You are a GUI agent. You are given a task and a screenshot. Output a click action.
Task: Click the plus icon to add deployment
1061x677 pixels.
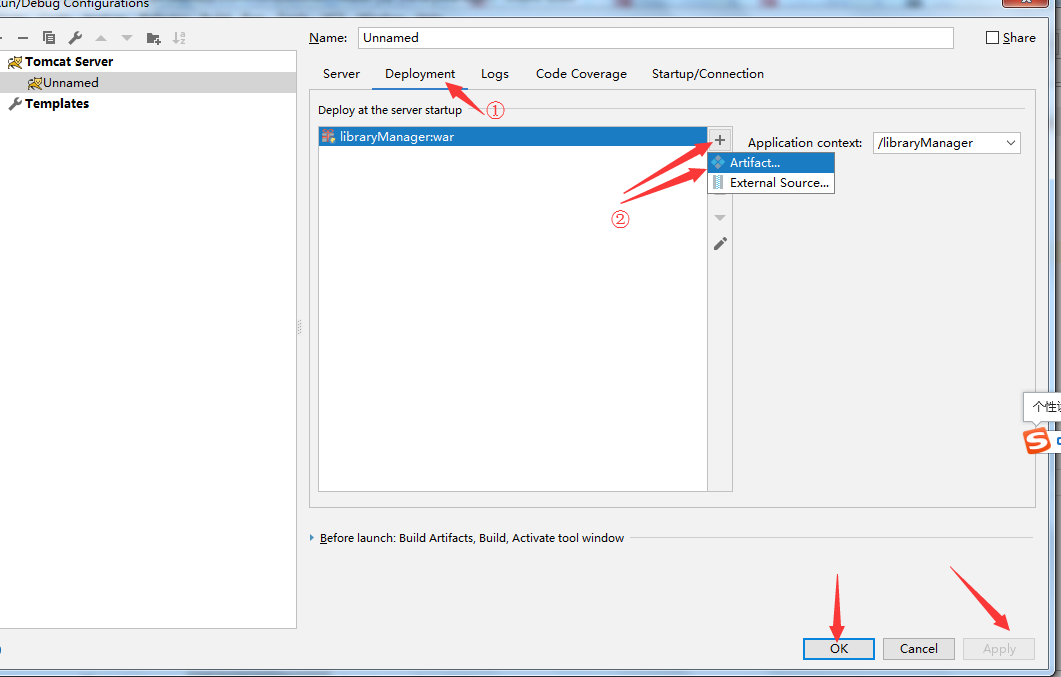click(720, 140)
